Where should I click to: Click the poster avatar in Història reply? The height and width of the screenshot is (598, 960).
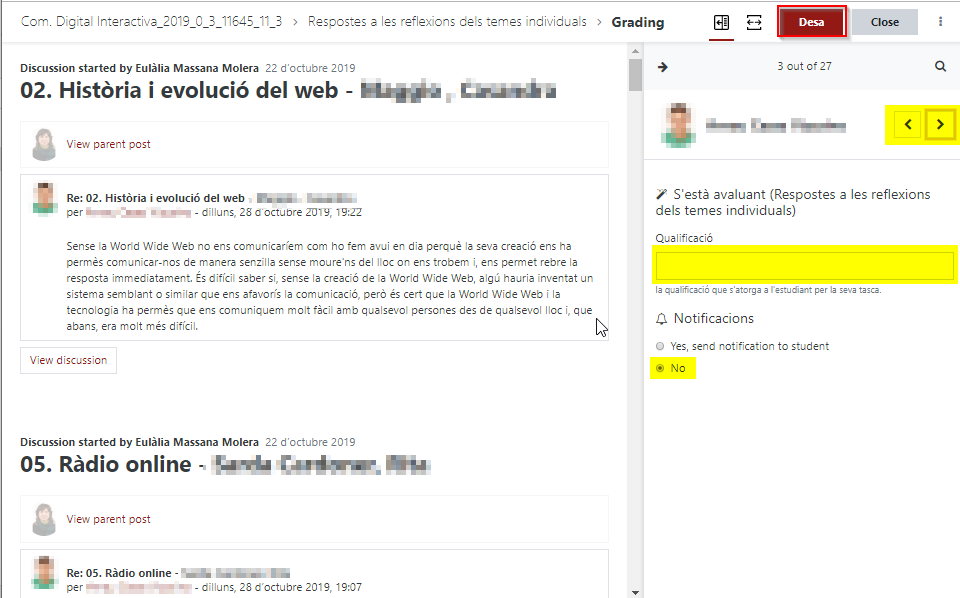click(44, 199)
